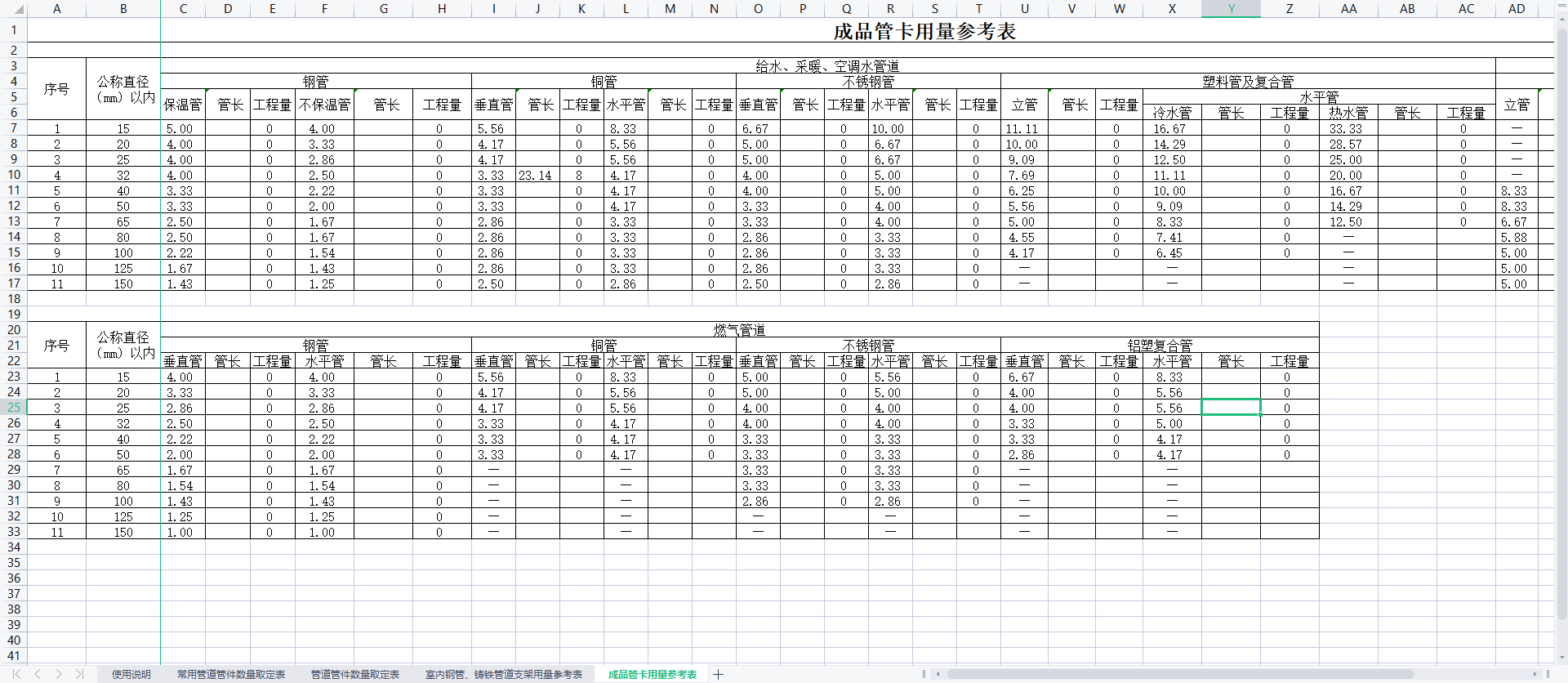1568x683 pixels.
Task: Click the vertical scrollbar's down arrow
Action: click(1561, 658)
